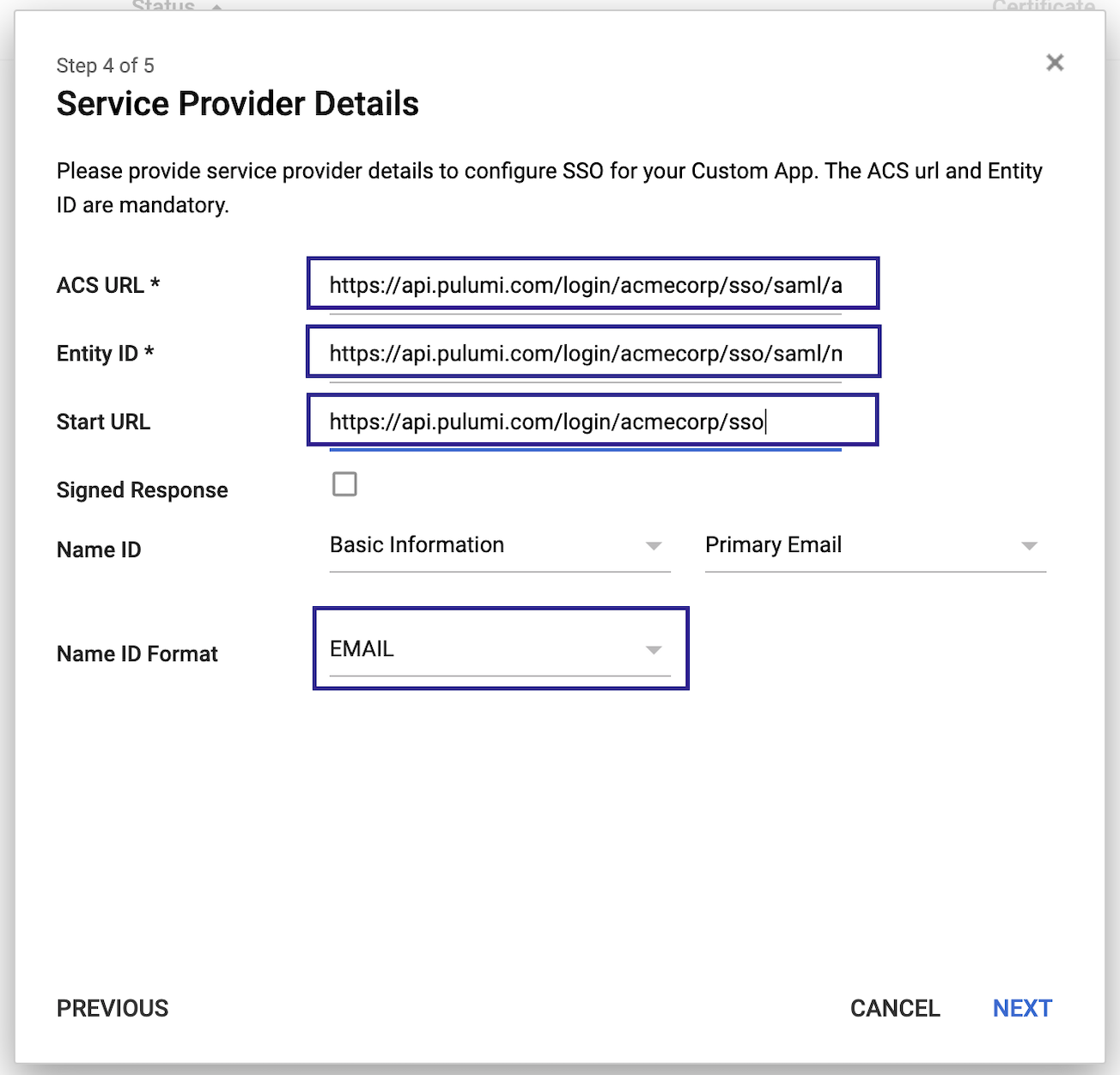Go back using the PREVIOUS button
The width and height of the screenshot is (1120, 1075).
[x=112, y=1008]
